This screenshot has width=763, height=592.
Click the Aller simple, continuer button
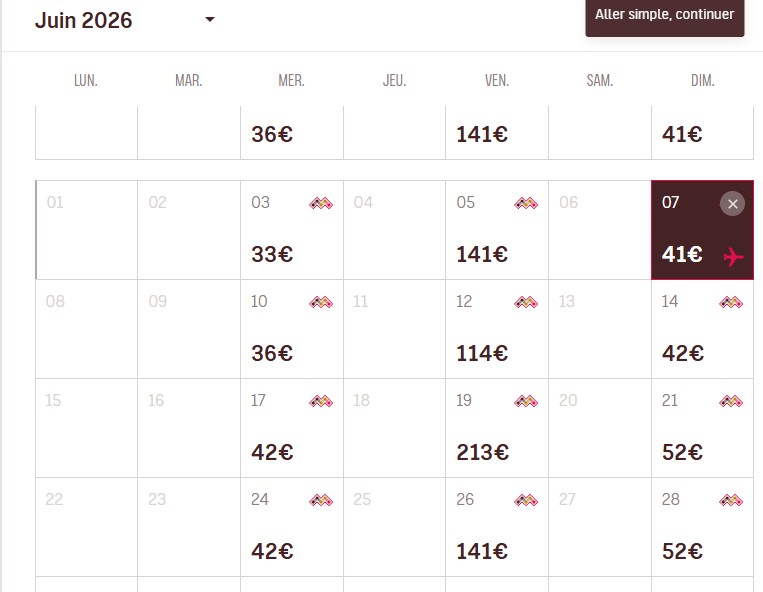click(664, 15)
